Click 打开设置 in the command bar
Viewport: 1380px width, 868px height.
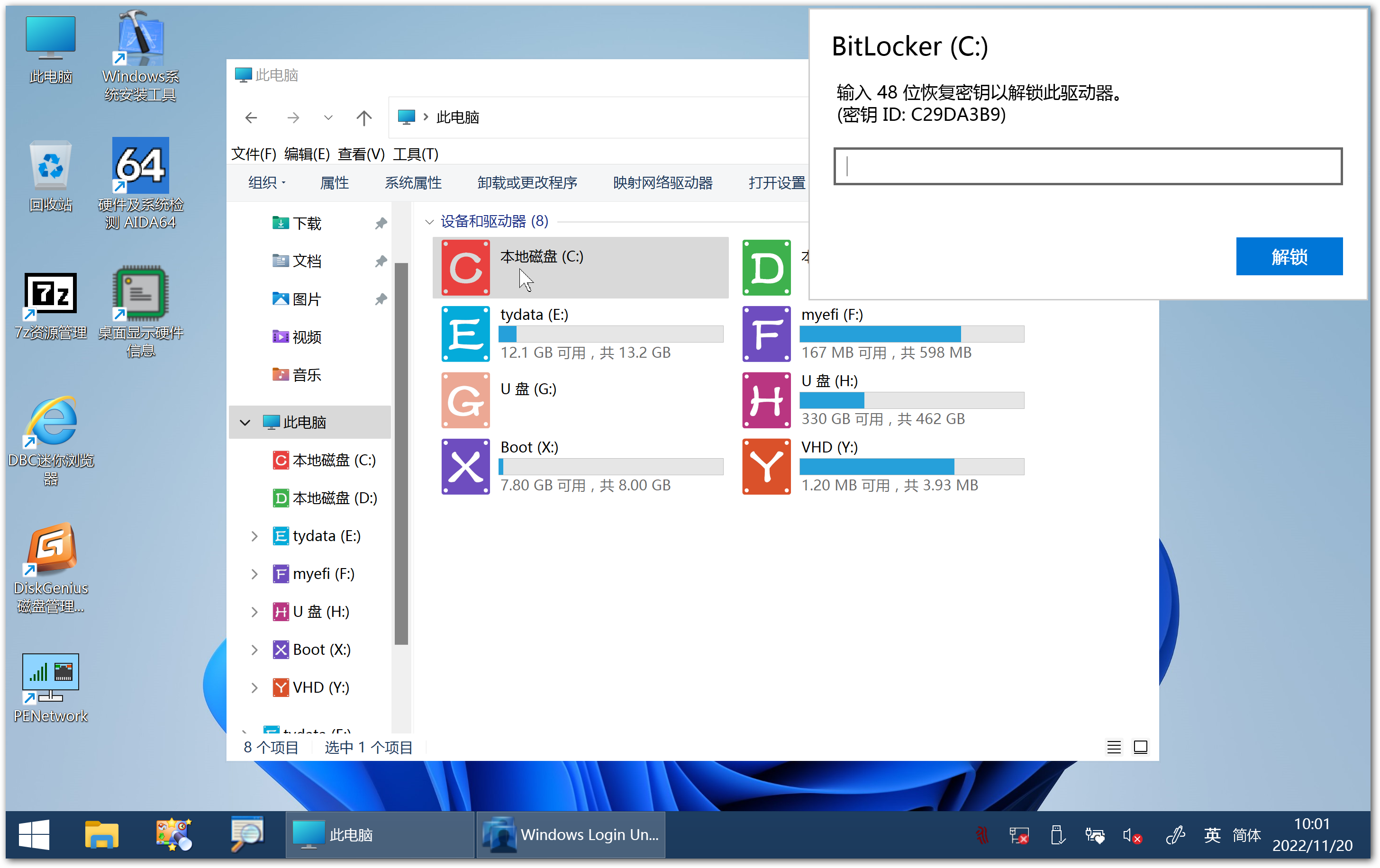coord(777,183)
